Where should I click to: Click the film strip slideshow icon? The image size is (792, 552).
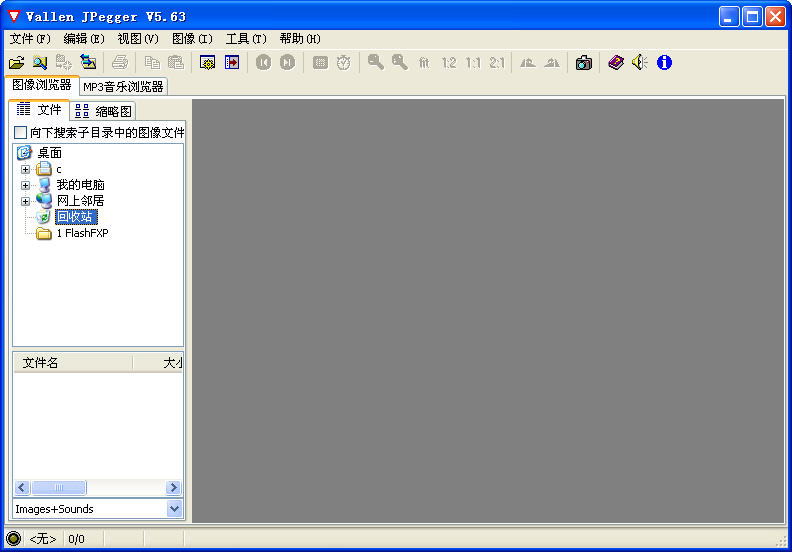232,63
